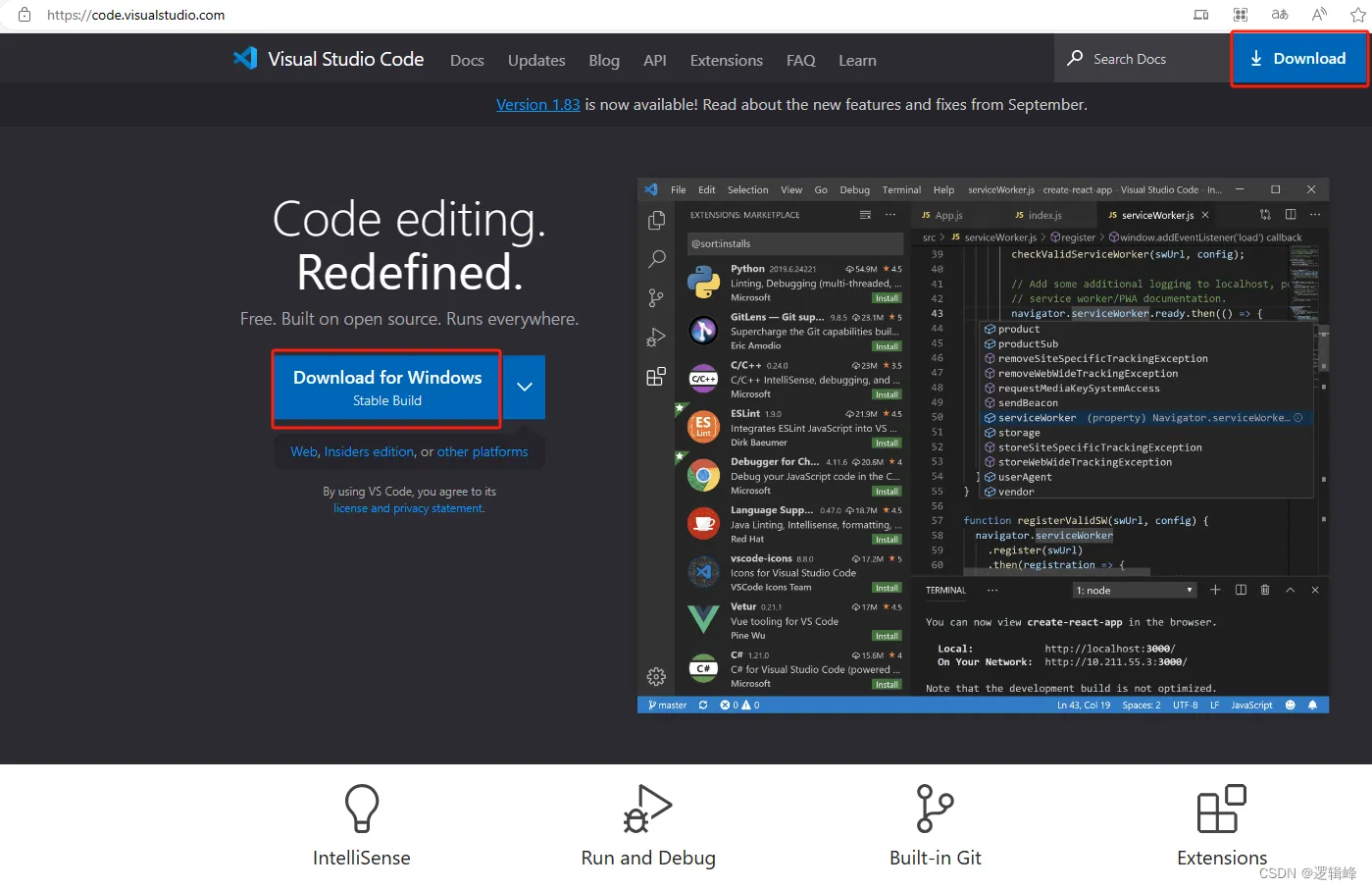
Task: Open the Terminal menu in pictured VS Code
Action: point(901,189)
